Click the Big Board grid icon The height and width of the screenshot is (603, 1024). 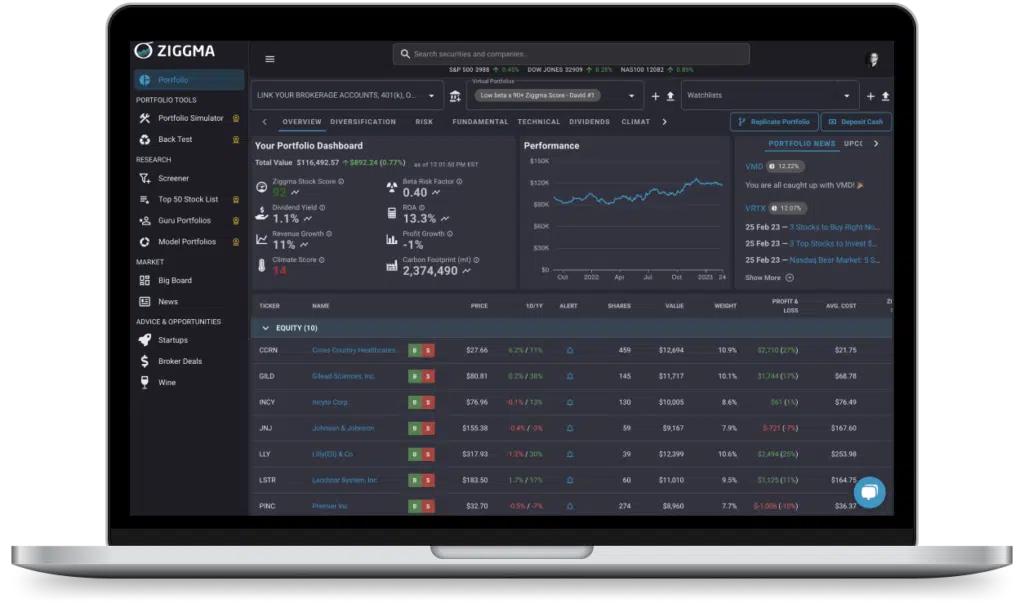[144, 280]
